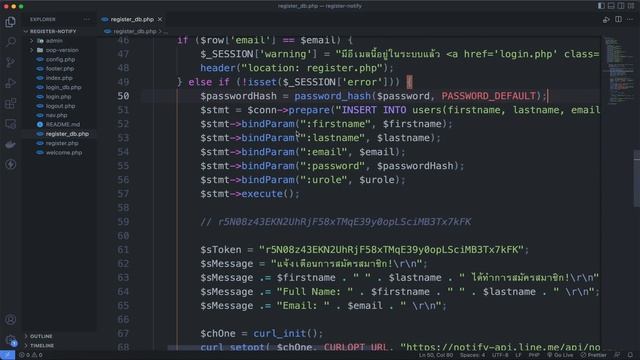640x360 pixels.
Task: Open nav.php in the explorer
Action: [x=56, y=115]
